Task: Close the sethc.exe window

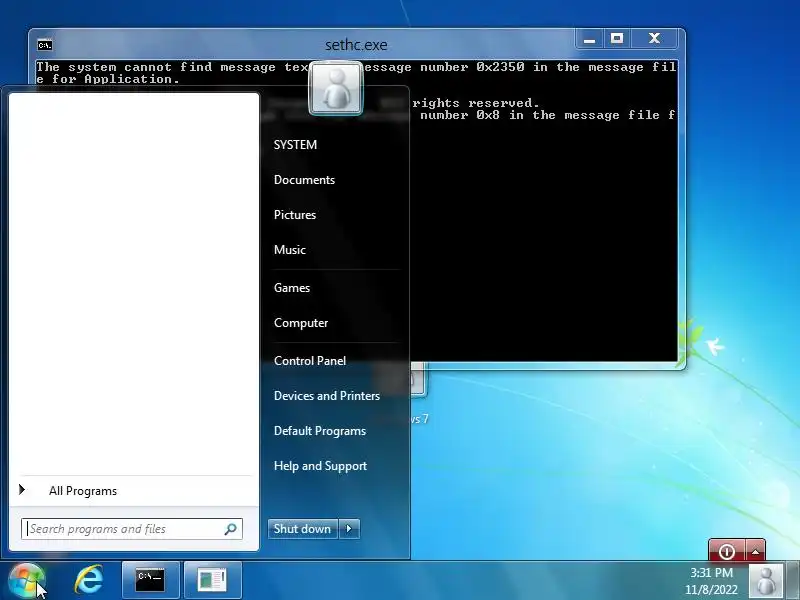Action: pyautogui.click(x=655, y=39)
